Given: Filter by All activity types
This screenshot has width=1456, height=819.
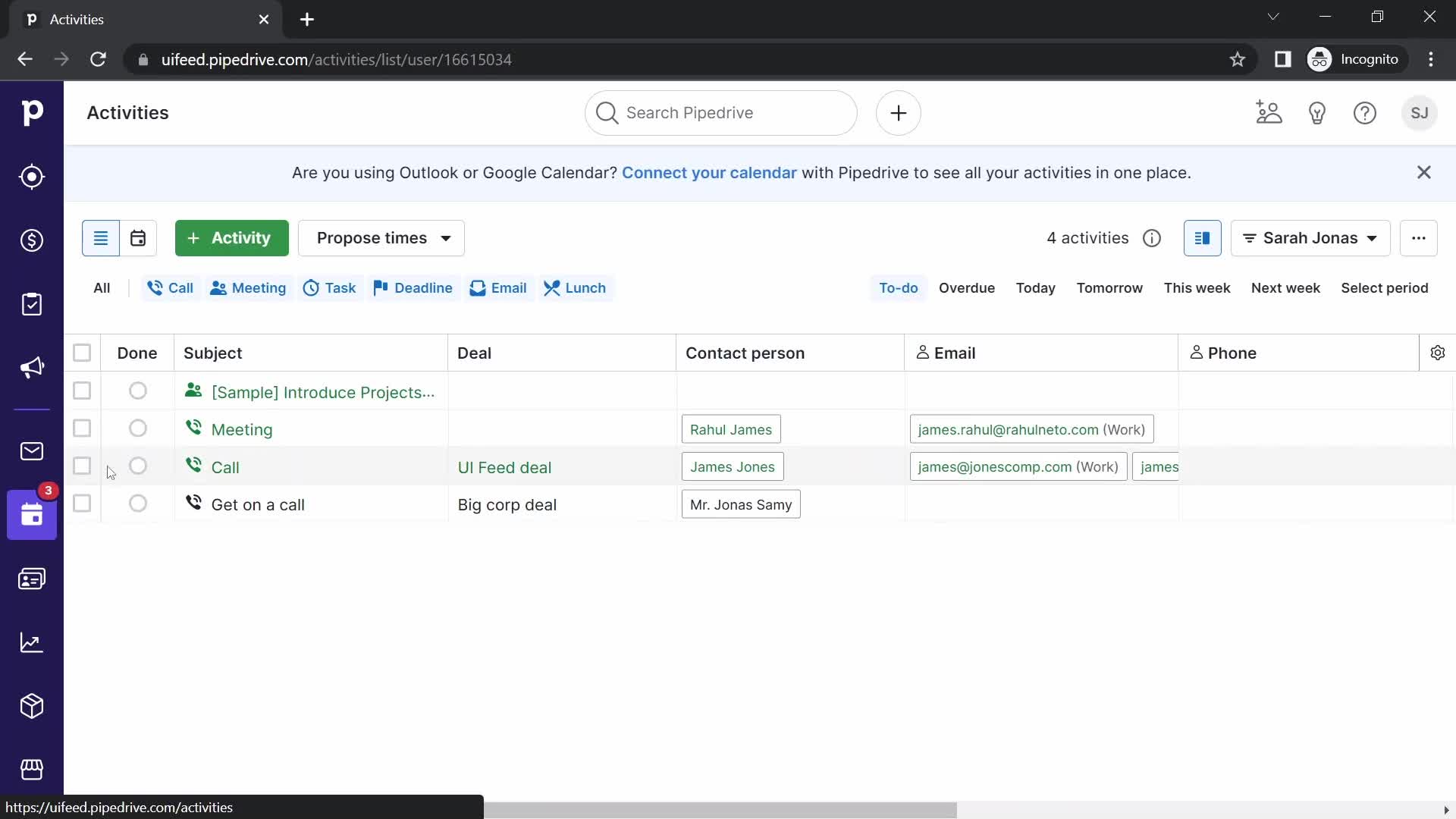Looking at the screenshot, I should click(x=102, y=288).
